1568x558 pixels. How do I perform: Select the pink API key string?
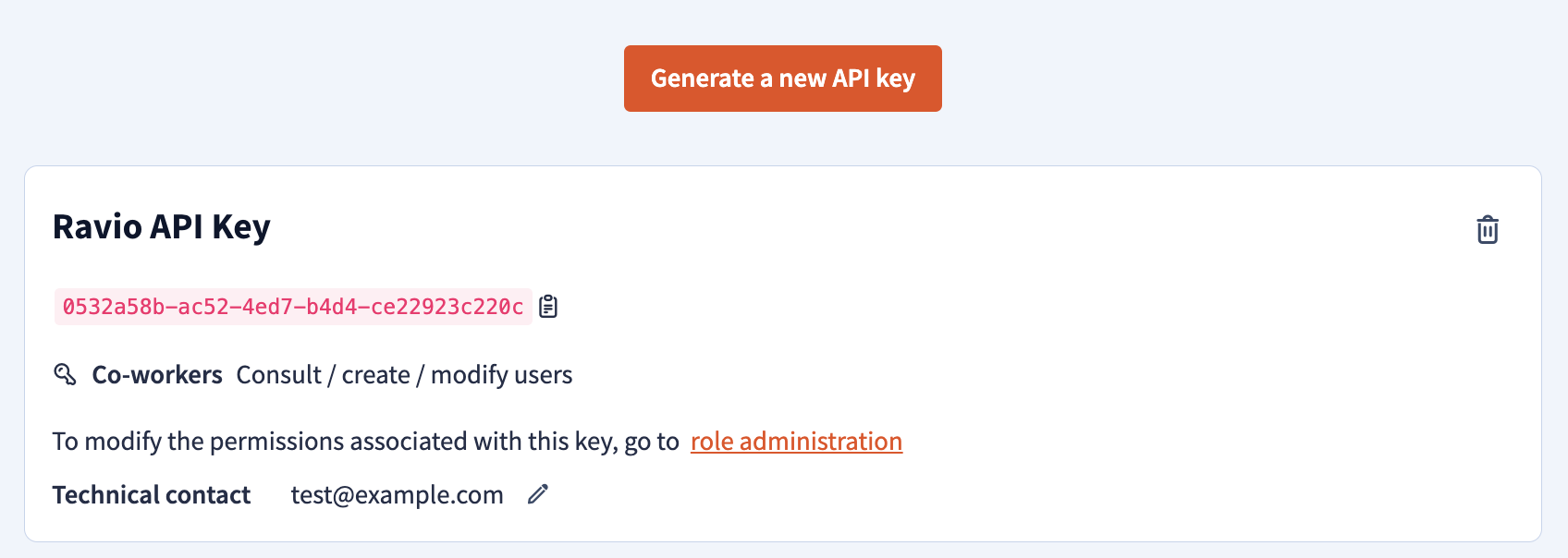[293, 307]
